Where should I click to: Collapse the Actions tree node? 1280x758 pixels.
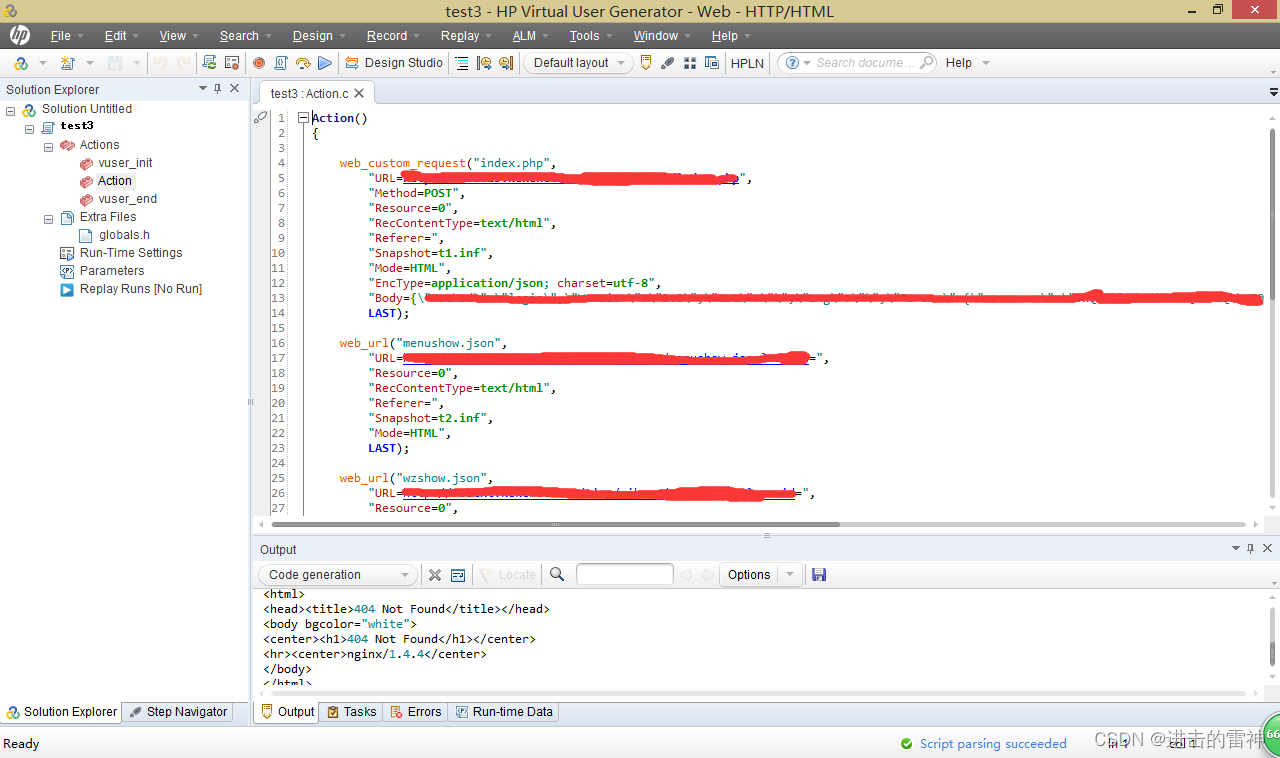(x=48, y=146)
